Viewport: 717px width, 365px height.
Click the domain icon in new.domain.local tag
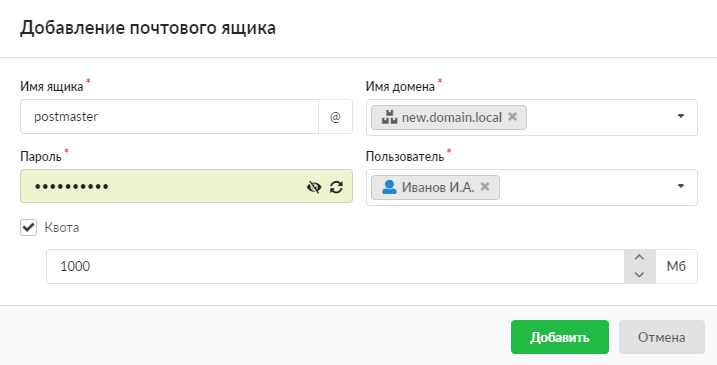point(389,117)
